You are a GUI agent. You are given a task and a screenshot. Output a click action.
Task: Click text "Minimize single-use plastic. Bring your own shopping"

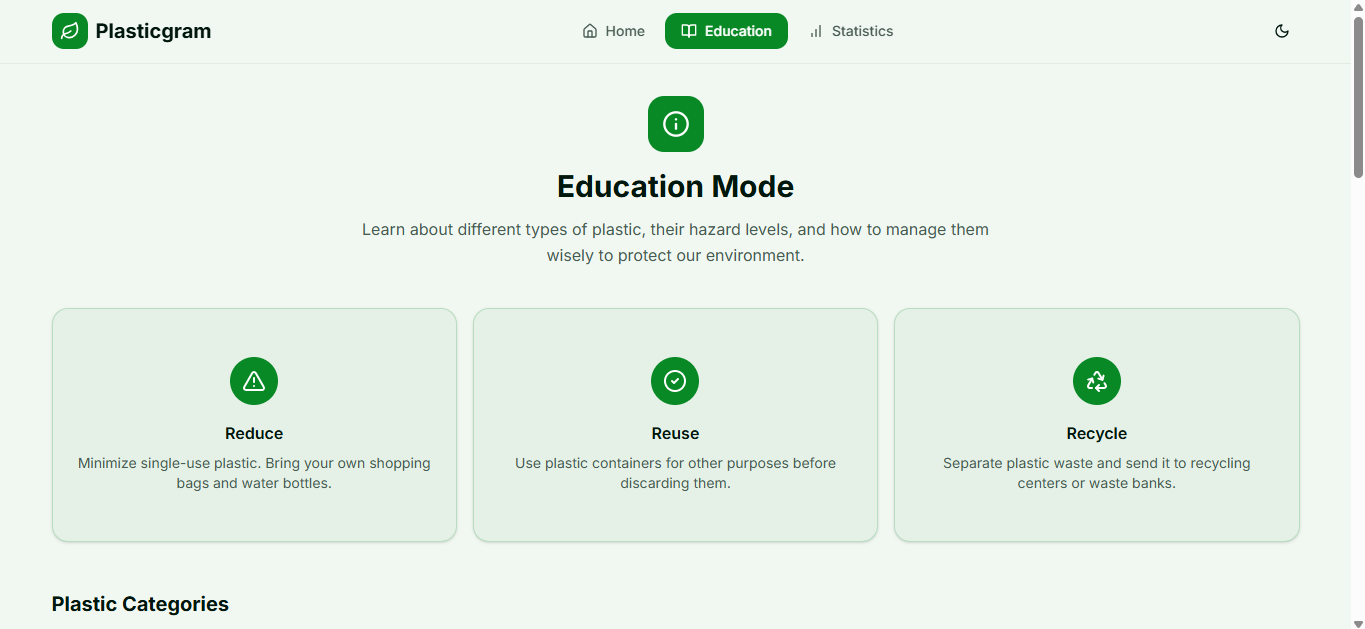(x=254, y=463)
